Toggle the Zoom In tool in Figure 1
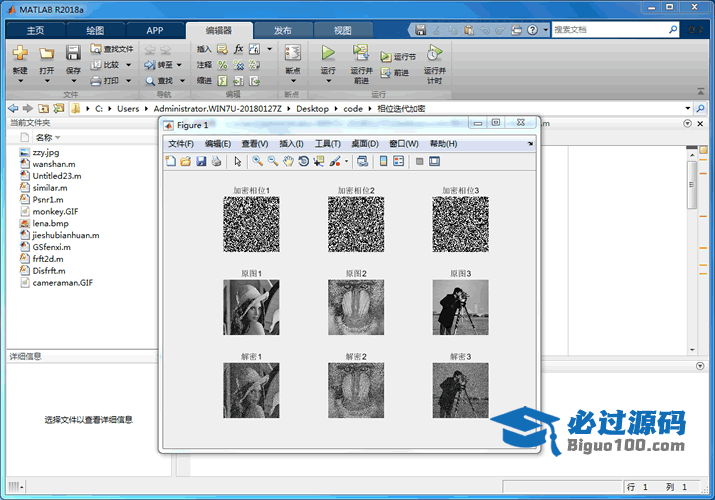 coord(258,161)
